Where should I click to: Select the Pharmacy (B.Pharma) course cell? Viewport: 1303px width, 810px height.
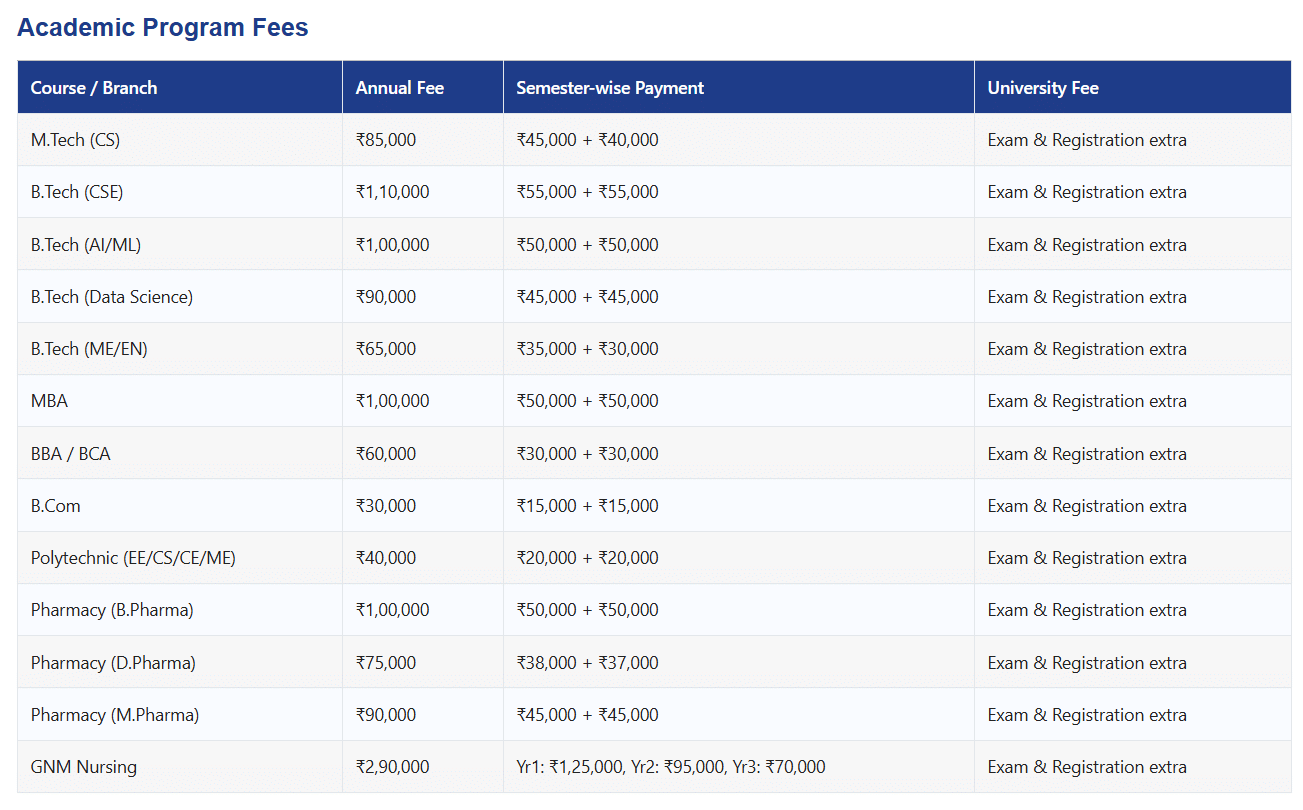(112, 610)
